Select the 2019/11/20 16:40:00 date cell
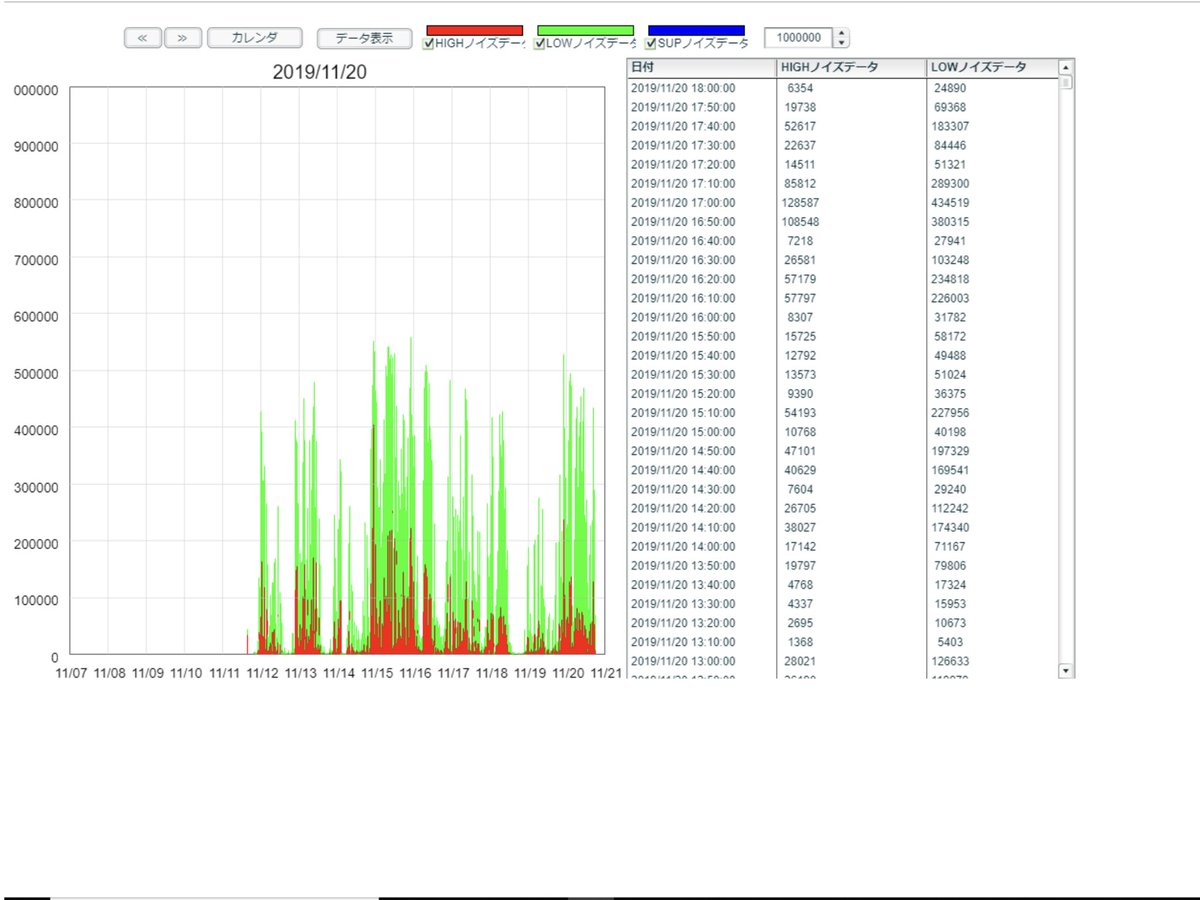The image size is (1200, 900). click(683, 240)
